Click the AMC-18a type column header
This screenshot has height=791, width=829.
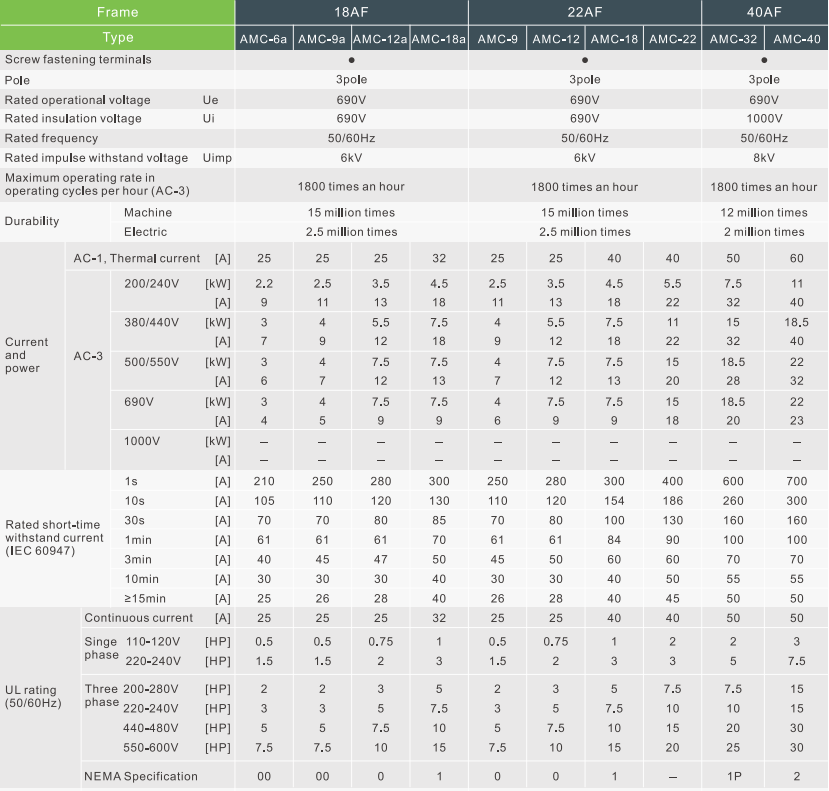(x=439, y=39)
